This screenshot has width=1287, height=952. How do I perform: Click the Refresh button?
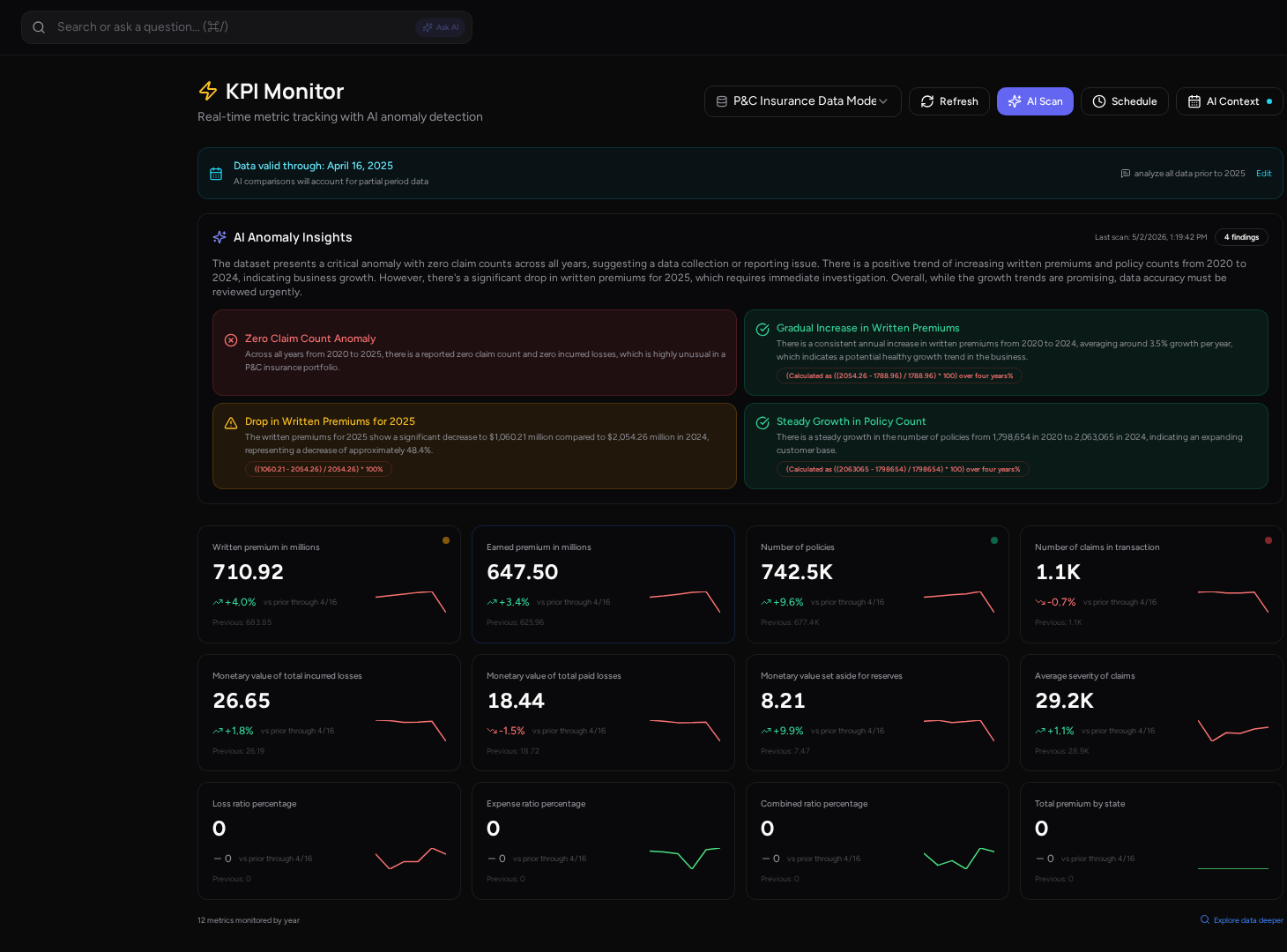(x=949, y=101)
